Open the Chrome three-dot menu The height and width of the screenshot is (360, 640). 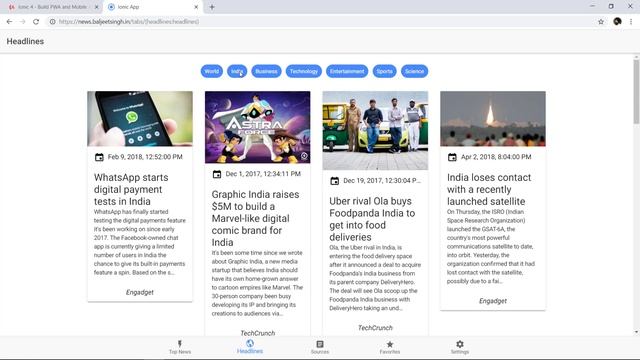(631, 22)
